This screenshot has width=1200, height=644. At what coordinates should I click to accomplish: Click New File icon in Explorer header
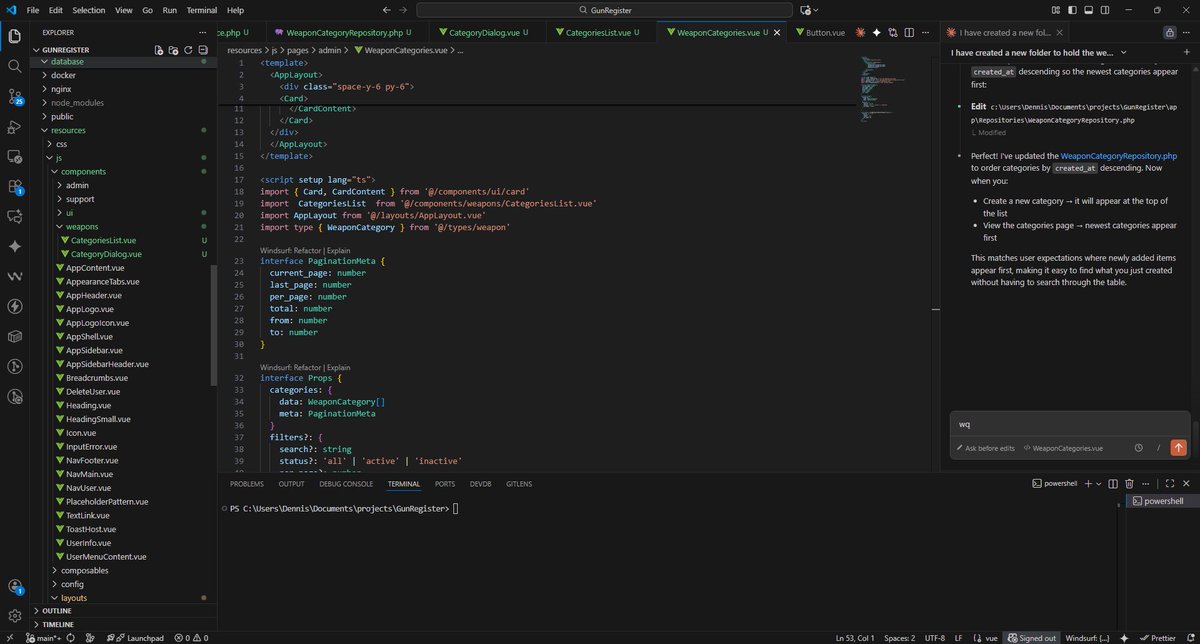[x=159, y=49]
